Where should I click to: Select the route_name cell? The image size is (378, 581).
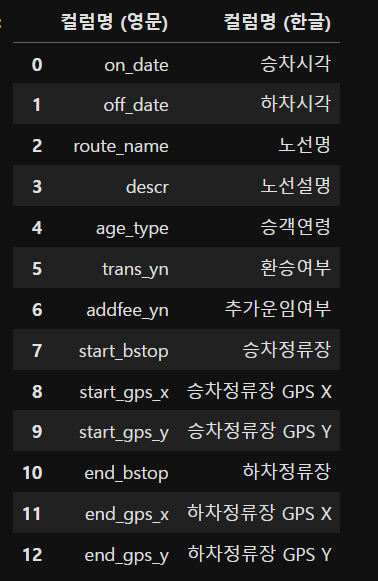(121, 146)
